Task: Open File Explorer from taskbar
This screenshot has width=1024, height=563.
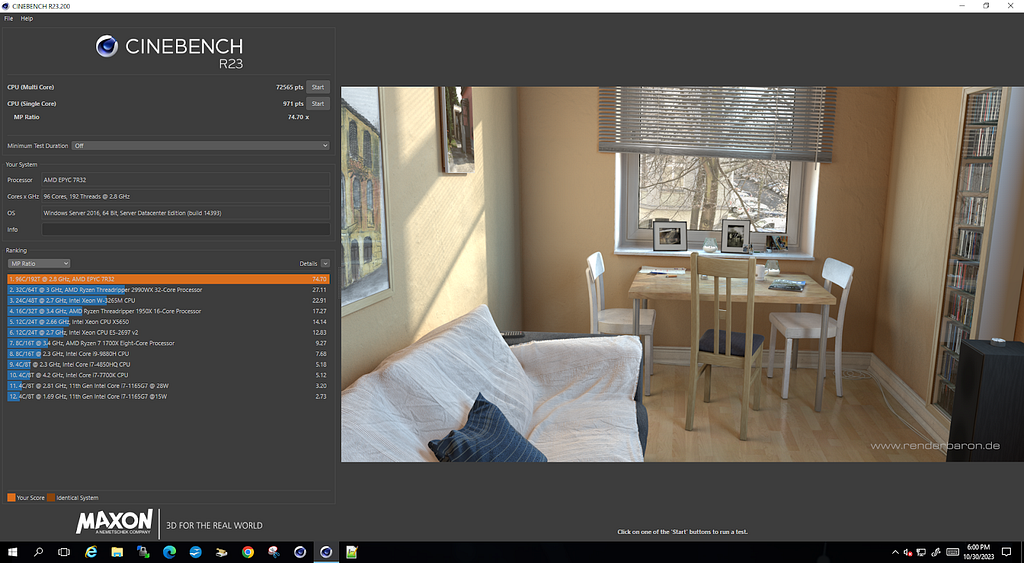Action: pos(117,553)
